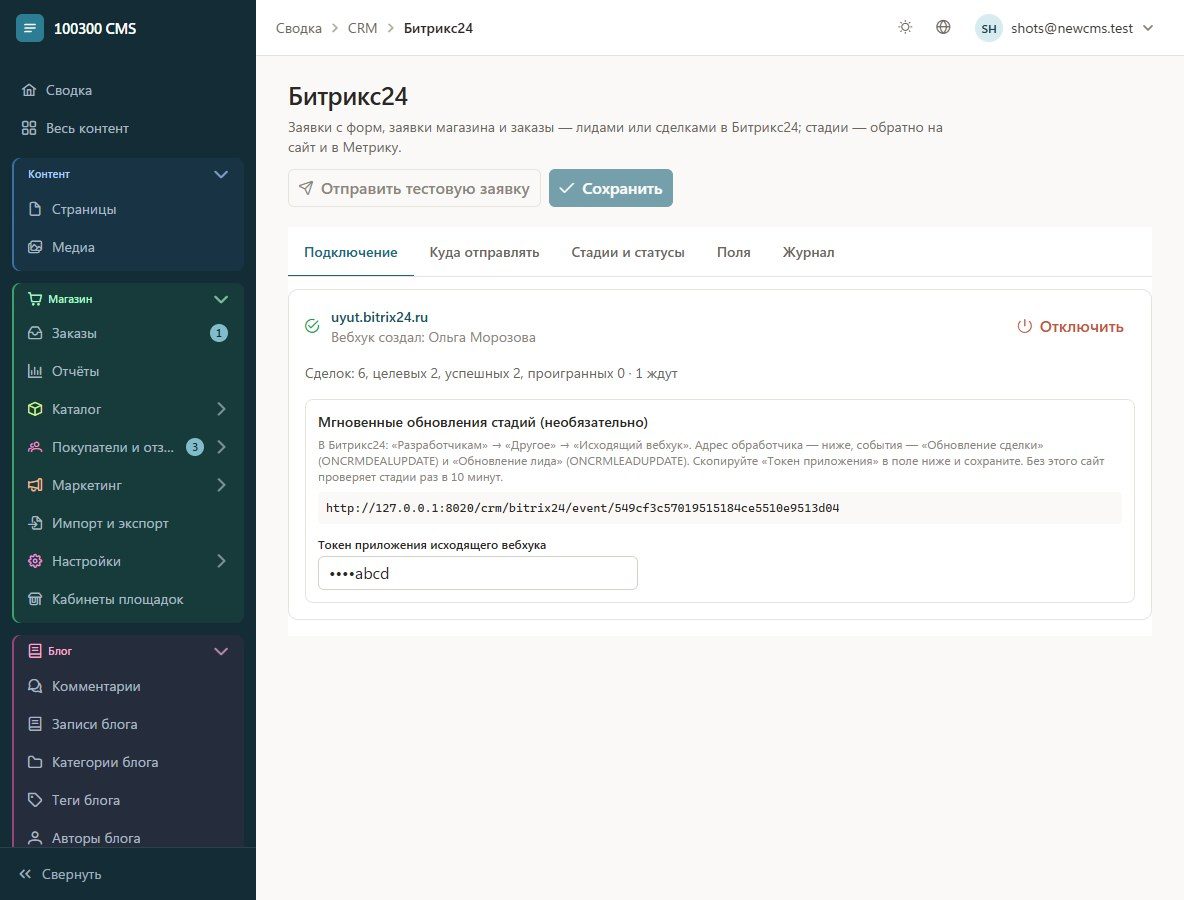
Task: Go to CRM in the breadcrumb
Action: point(362,28)
